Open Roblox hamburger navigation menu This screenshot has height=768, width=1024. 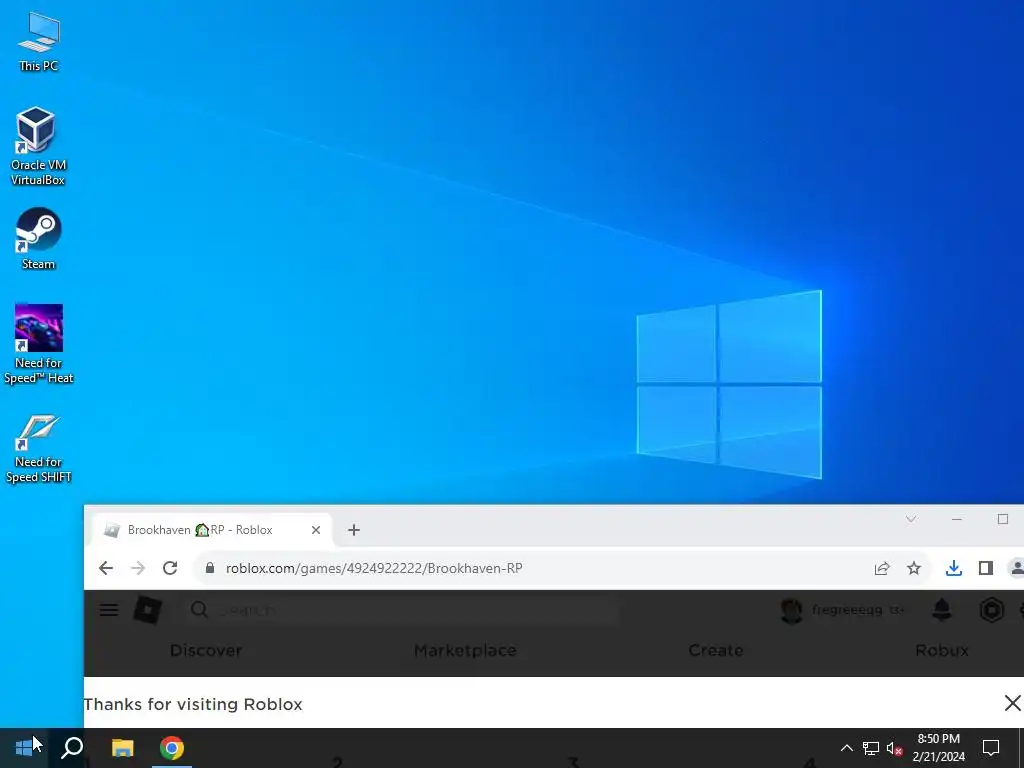coord(109,610)
